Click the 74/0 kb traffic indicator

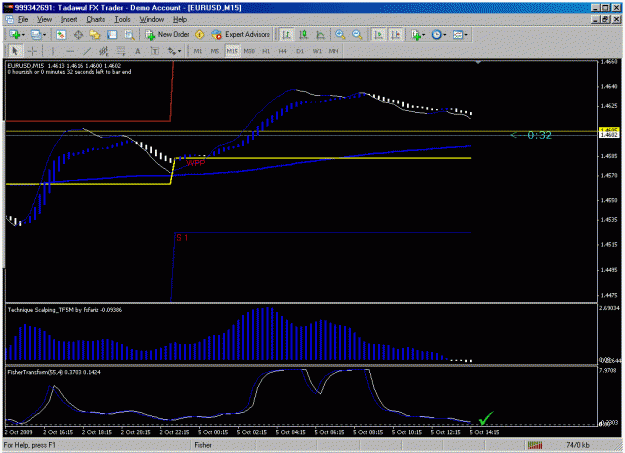(578, 445)
